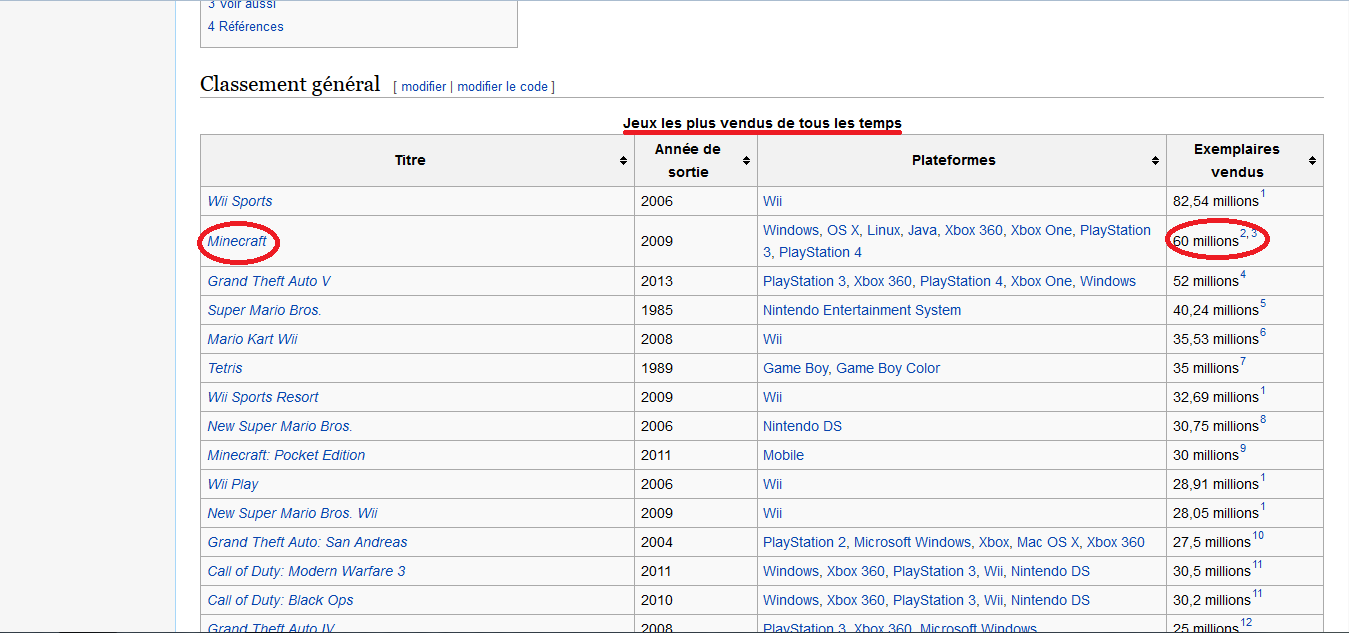Sort by Plateformes column sort arrows
The image size is (1349, 633).
click(1155, 161)
